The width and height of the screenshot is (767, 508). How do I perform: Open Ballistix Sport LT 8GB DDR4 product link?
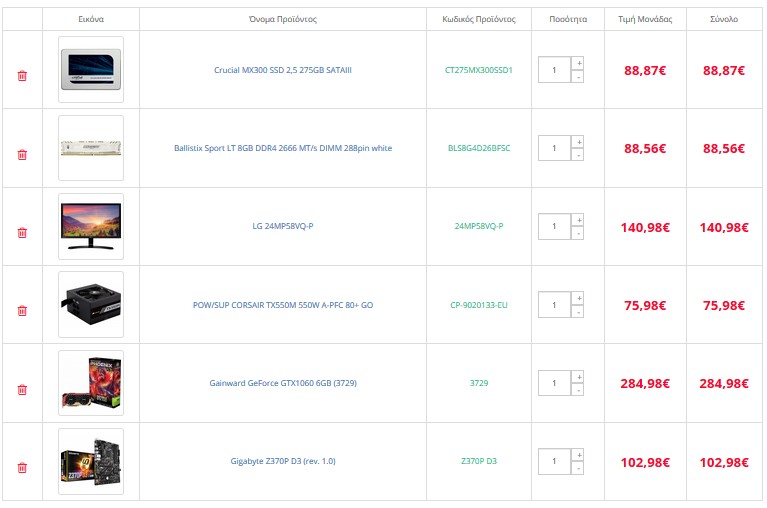coord(283,148)
